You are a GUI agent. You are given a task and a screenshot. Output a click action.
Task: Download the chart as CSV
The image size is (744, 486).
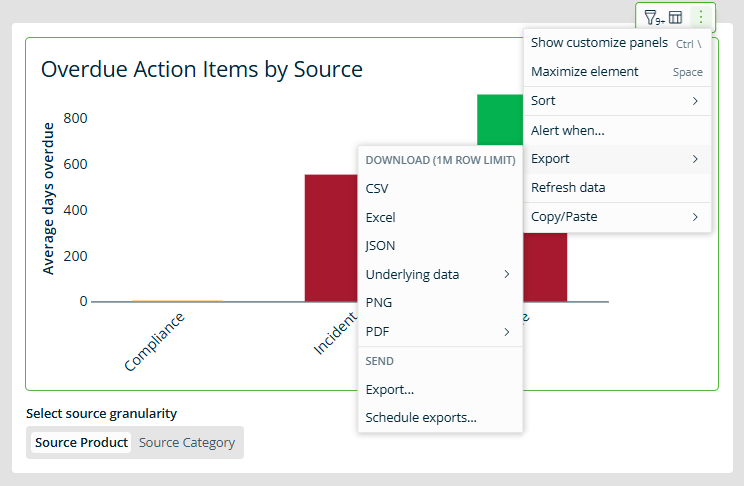pos(377,188)
